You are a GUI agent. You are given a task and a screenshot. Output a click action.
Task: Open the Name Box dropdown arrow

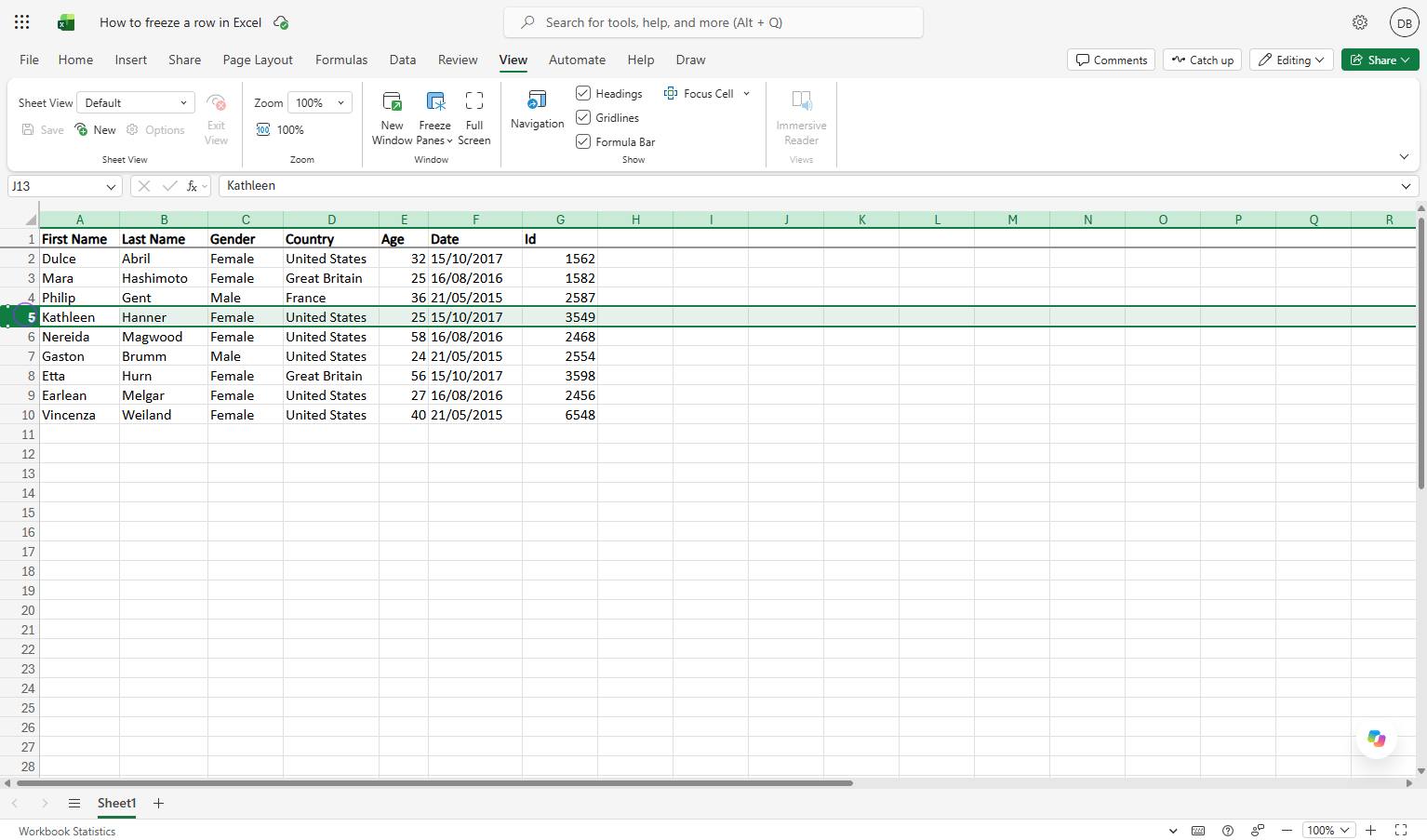111,186
